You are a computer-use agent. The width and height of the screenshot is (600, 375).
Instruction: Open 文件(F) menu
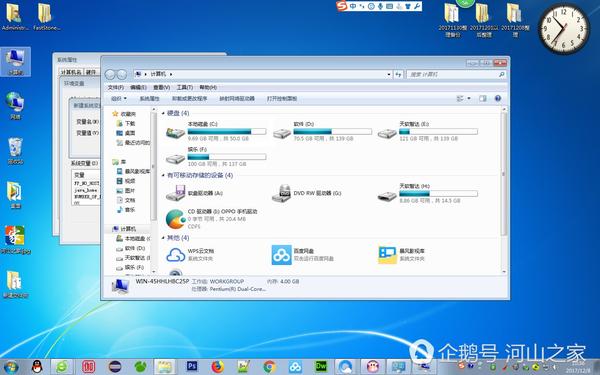click(x=116, y=87)
